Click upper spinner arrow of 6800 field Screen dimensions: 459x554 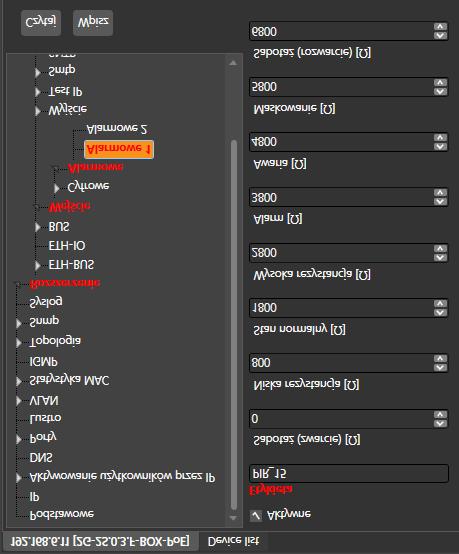tap(440, 27)
